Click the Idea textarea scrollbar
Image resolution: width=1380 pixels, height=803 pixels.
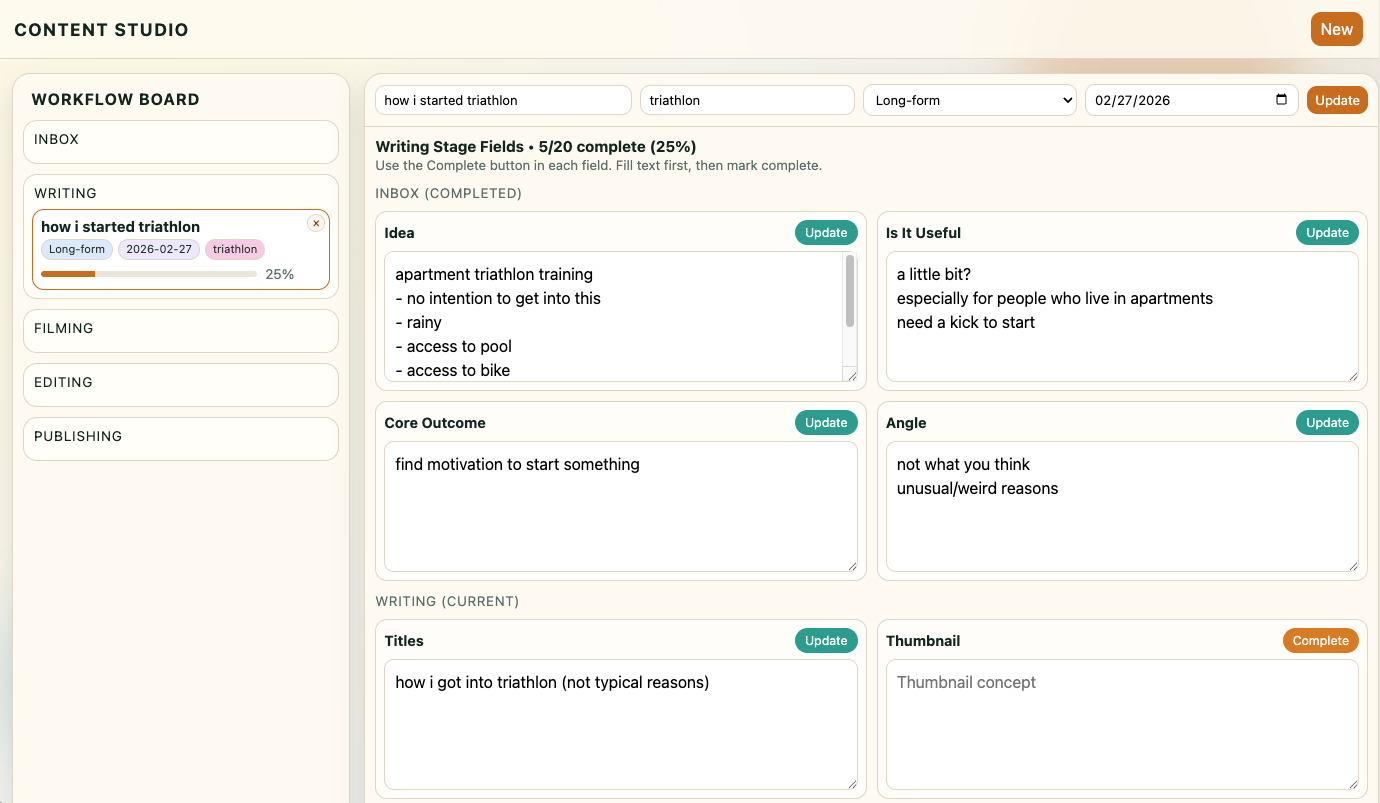click(850, 292)
